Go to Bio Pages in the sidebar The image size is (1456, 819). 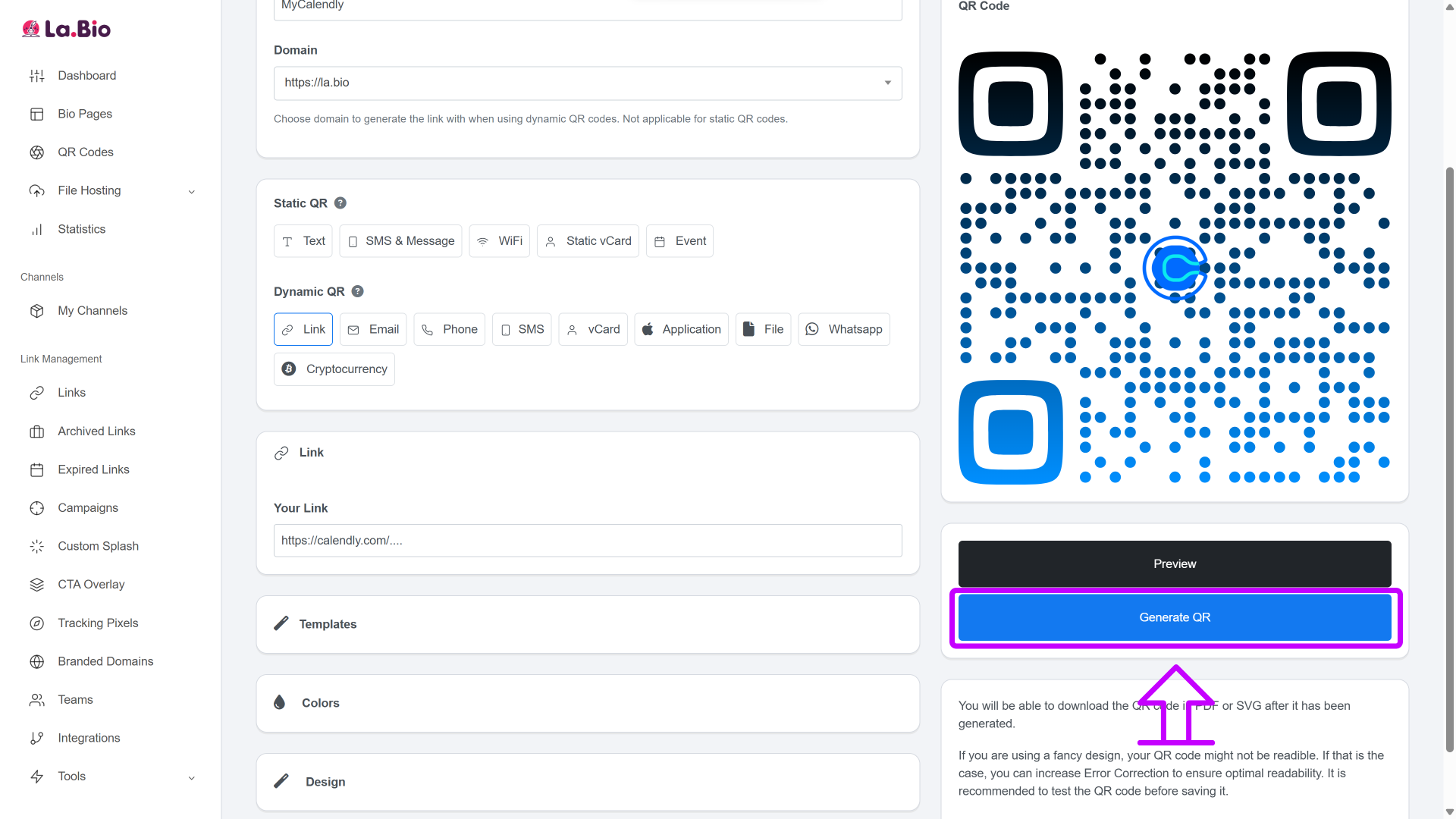coord(84,114)
